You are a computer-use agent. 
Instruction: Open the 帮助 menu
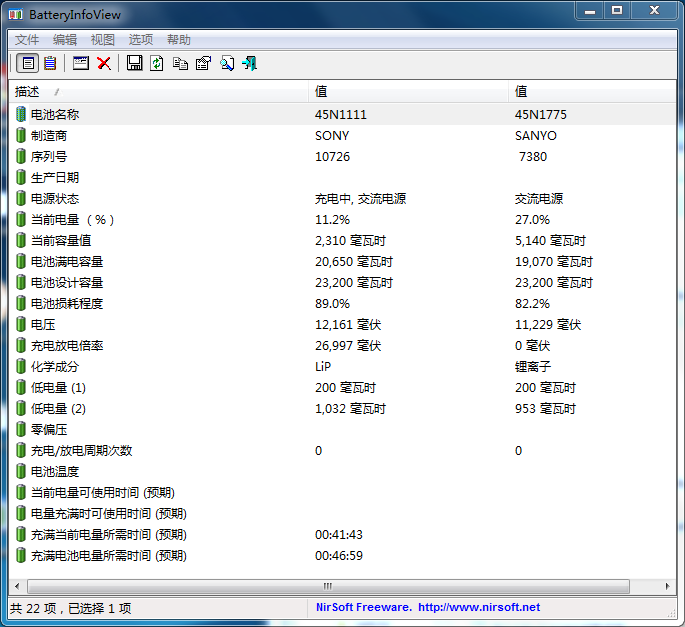(179, 40)
